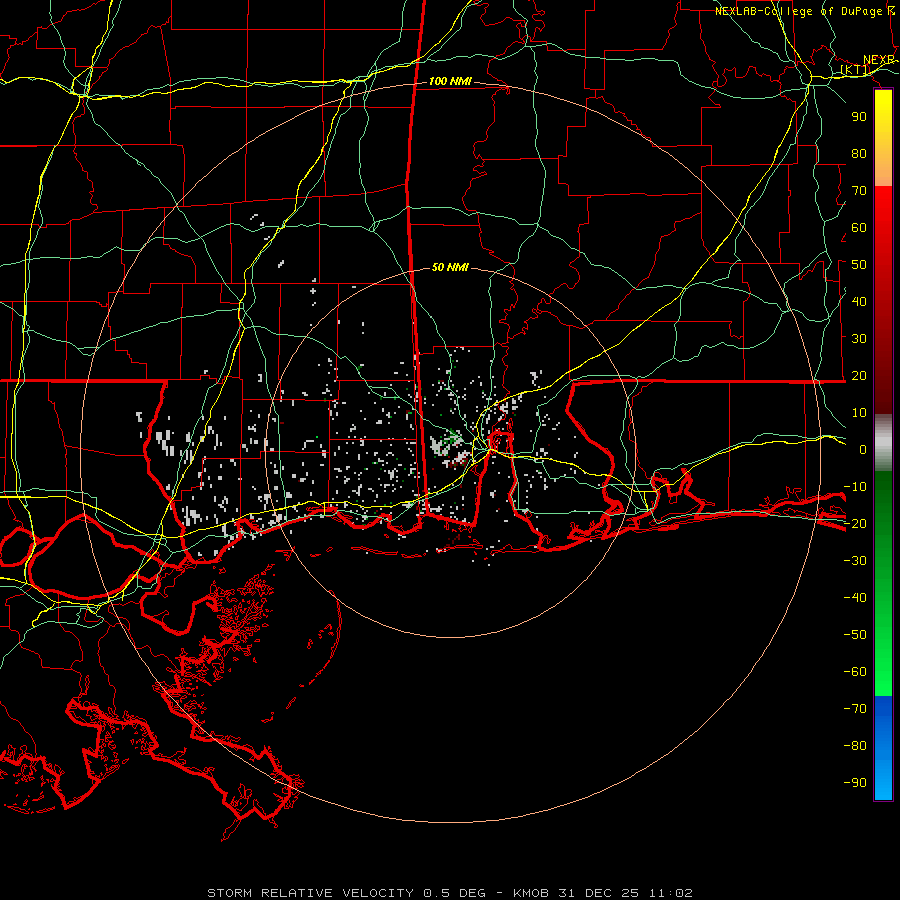Click the -10 value on the velocity scale
Image resolution: width=900 pixels, height=900 pixels.
coord(855,487)
